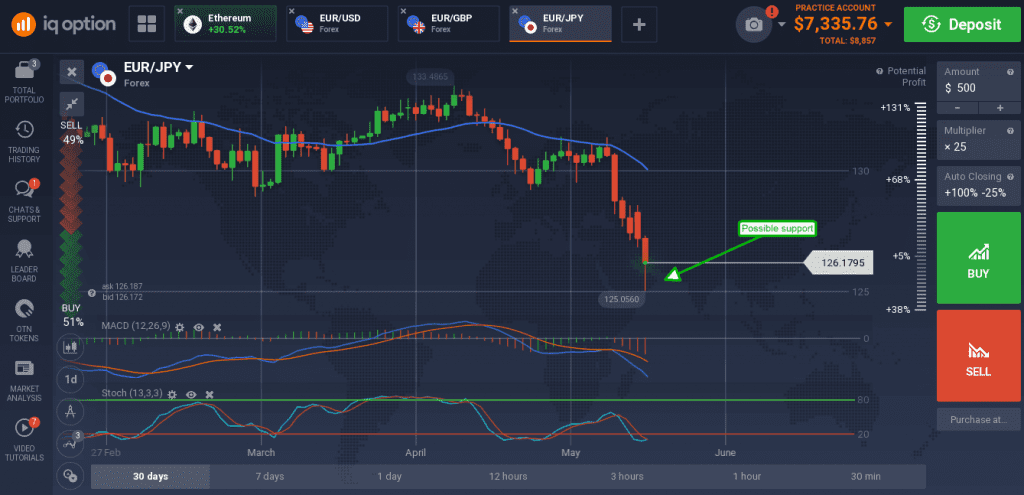
Task: Close the Ethereum tab
Action: coord(180,11)
